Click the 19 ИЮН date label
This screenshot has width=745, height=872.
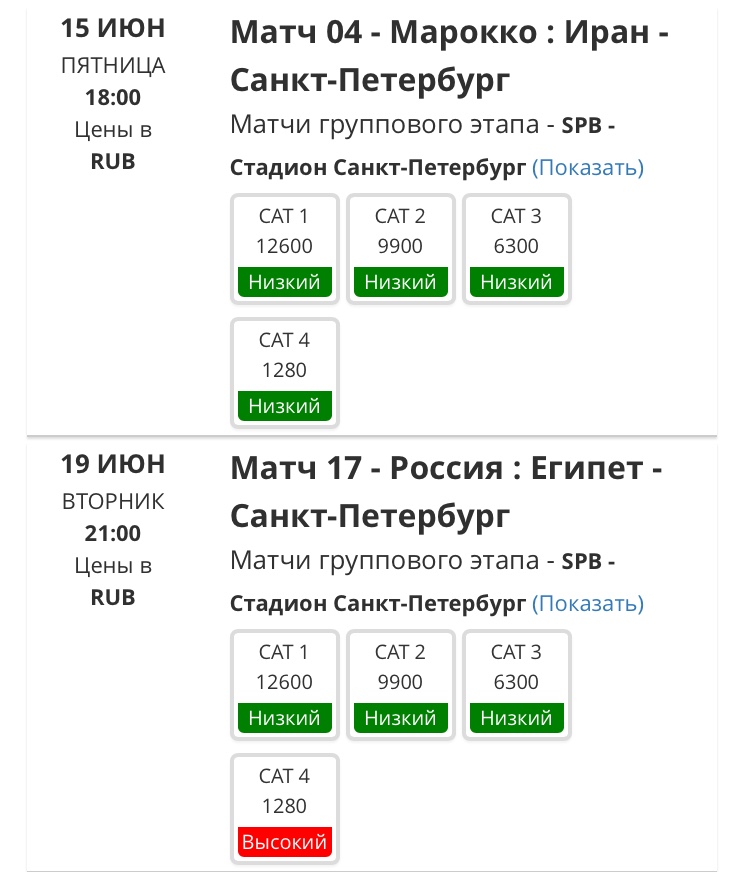(113, 464)
